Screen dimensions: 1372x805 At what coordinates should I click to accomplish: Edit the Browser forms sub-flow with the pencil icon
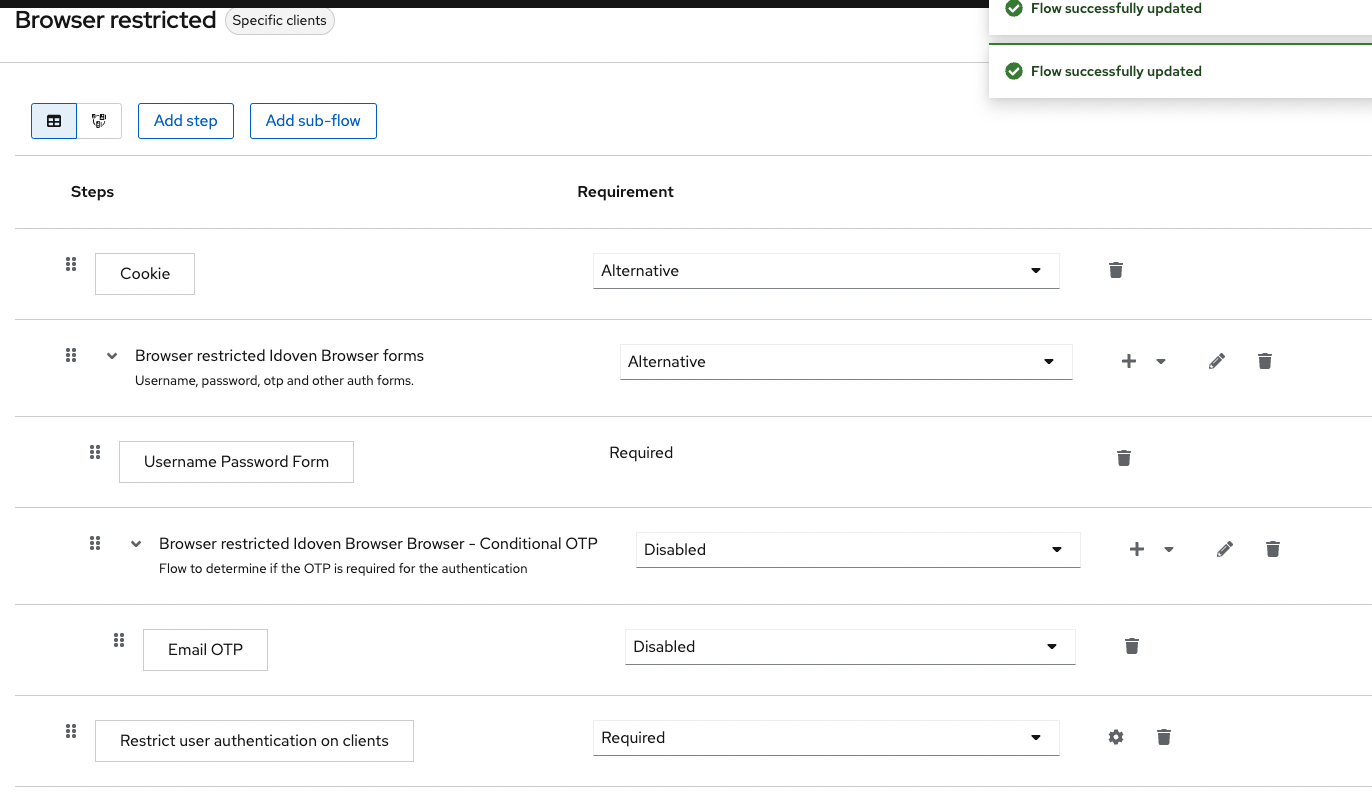tap(1216, 361)
